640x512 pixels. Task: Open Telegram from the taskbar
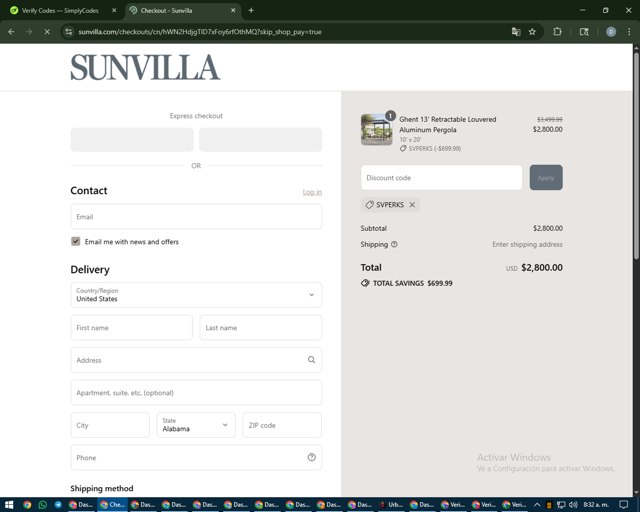coord(58,505)
